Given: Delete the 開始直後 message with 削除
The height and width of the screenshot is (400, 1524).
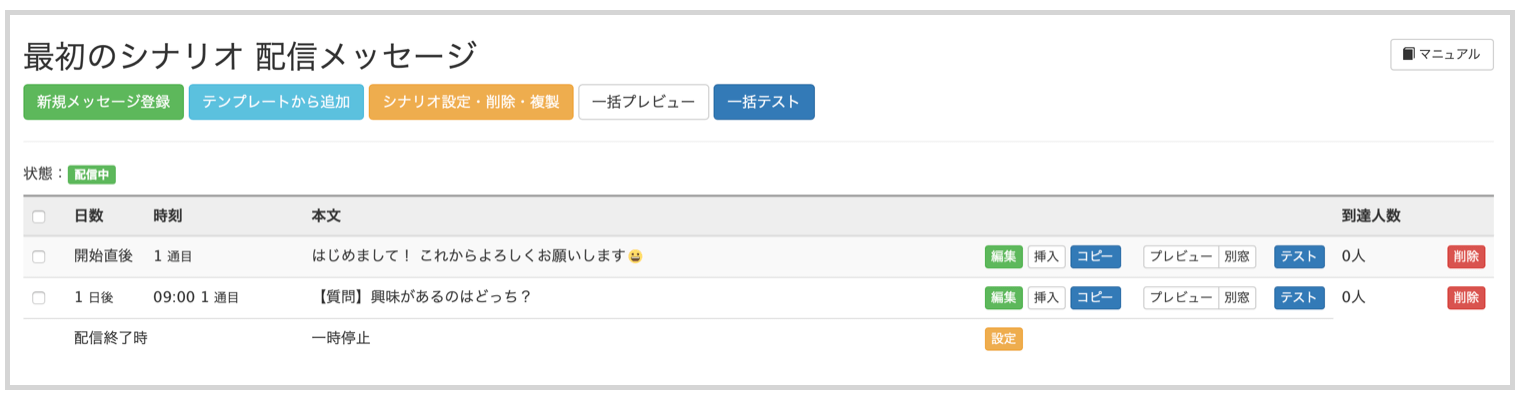Looking at the screenshot, I should tap(1466, 257).
